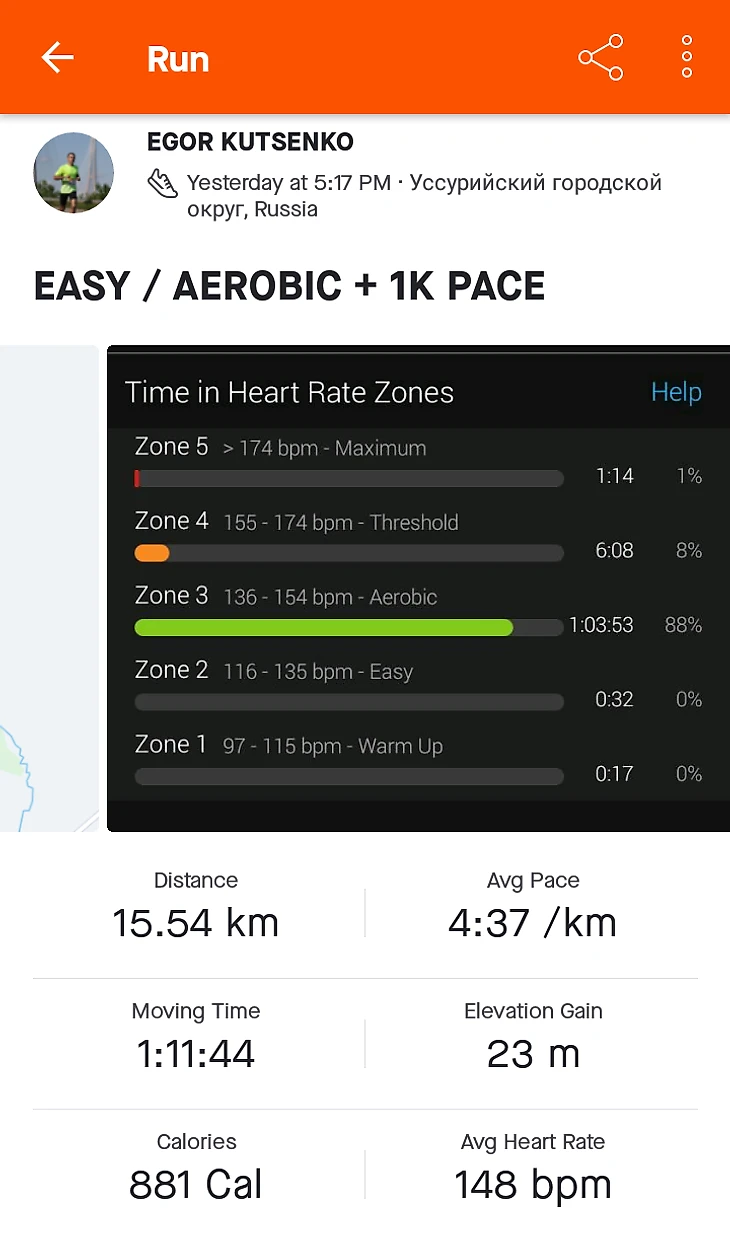Image resolution: width=730 pixels, height=1243 pixels.
Task: Tap the Avg Pace 4:37 /km stat
Action: point(532,908)
